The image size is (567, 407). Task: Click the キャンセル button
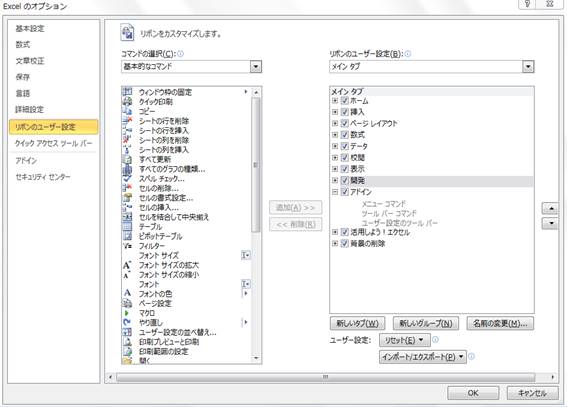coord(532,393)
